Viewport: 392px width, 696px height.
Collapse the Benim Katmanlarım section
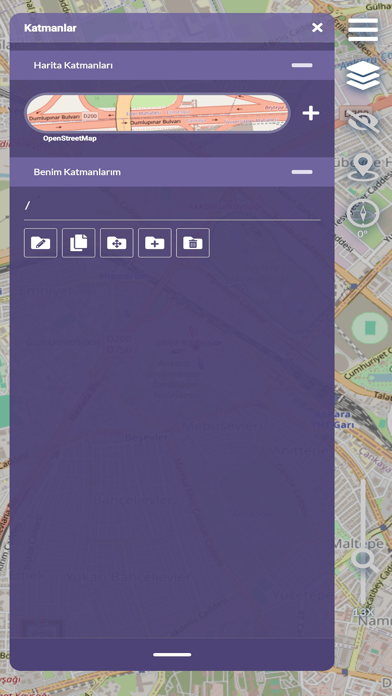(x=302, y=172)
